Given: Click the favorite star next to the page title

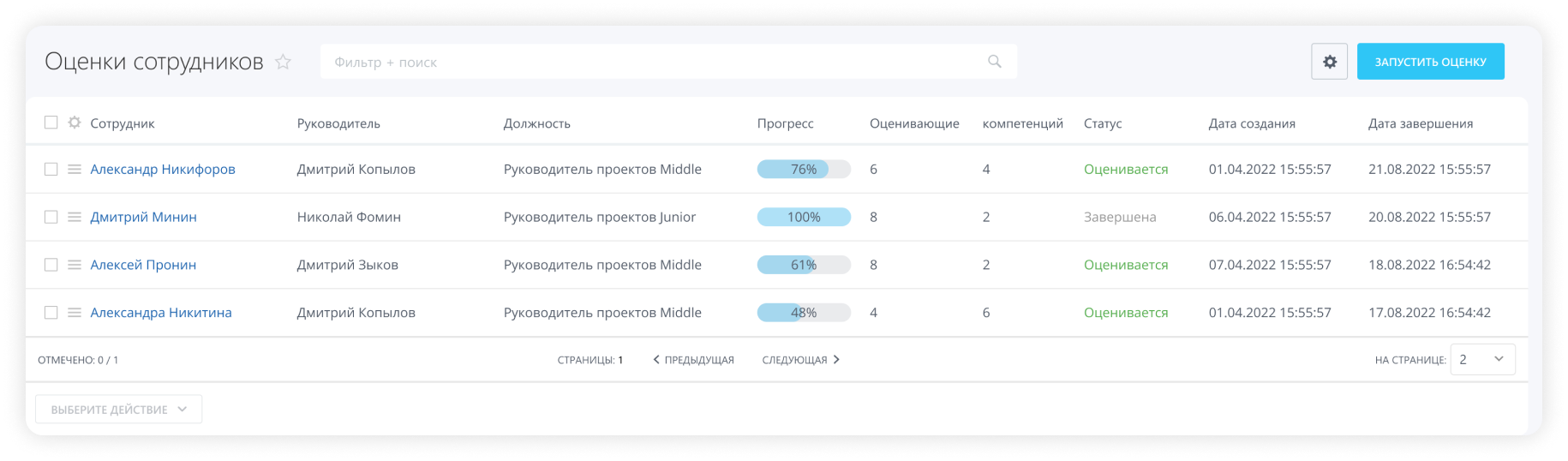Looking at the screenshot, I should (x=283, y=62).
